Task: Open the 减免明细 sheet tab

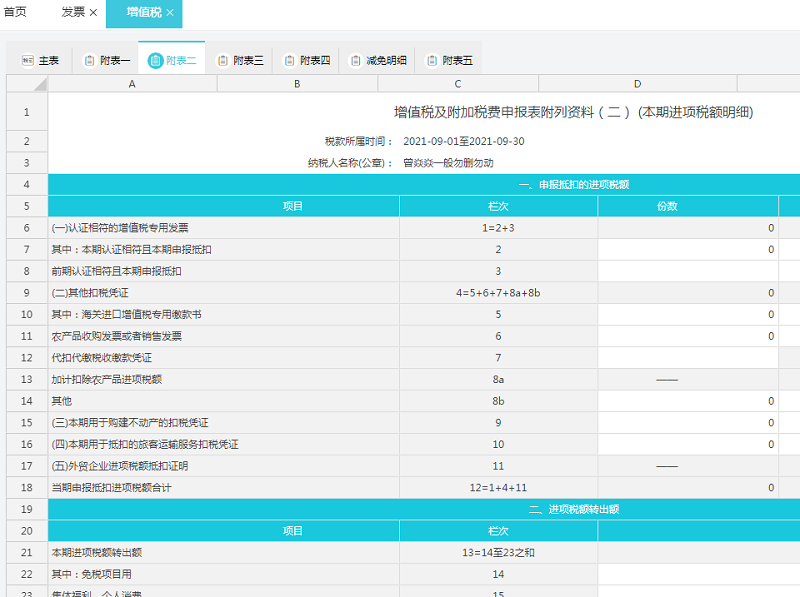Action: click(384, 61)
